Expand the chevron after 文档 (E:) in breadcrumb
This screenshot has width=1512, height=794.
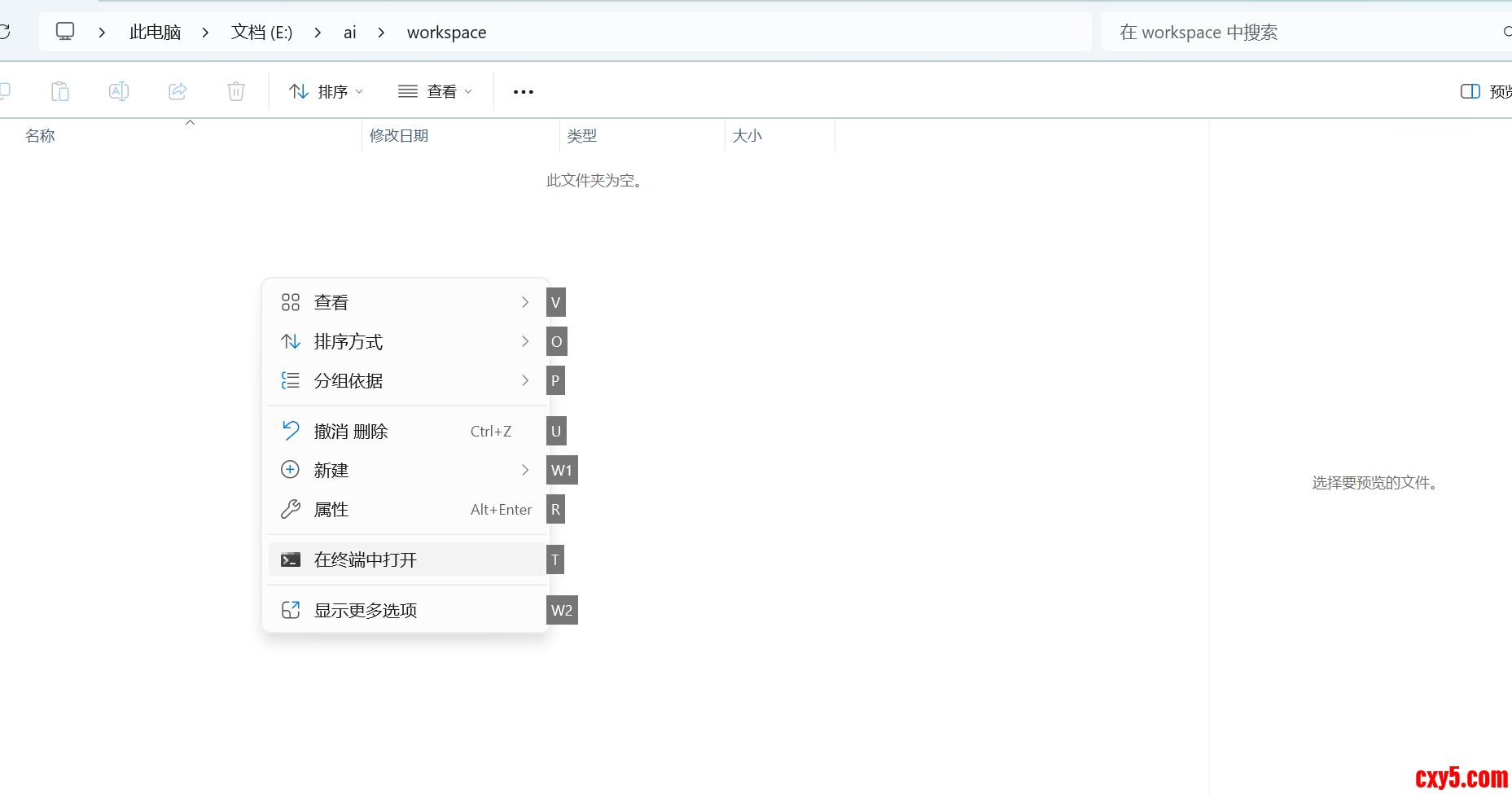click(318, 33)
